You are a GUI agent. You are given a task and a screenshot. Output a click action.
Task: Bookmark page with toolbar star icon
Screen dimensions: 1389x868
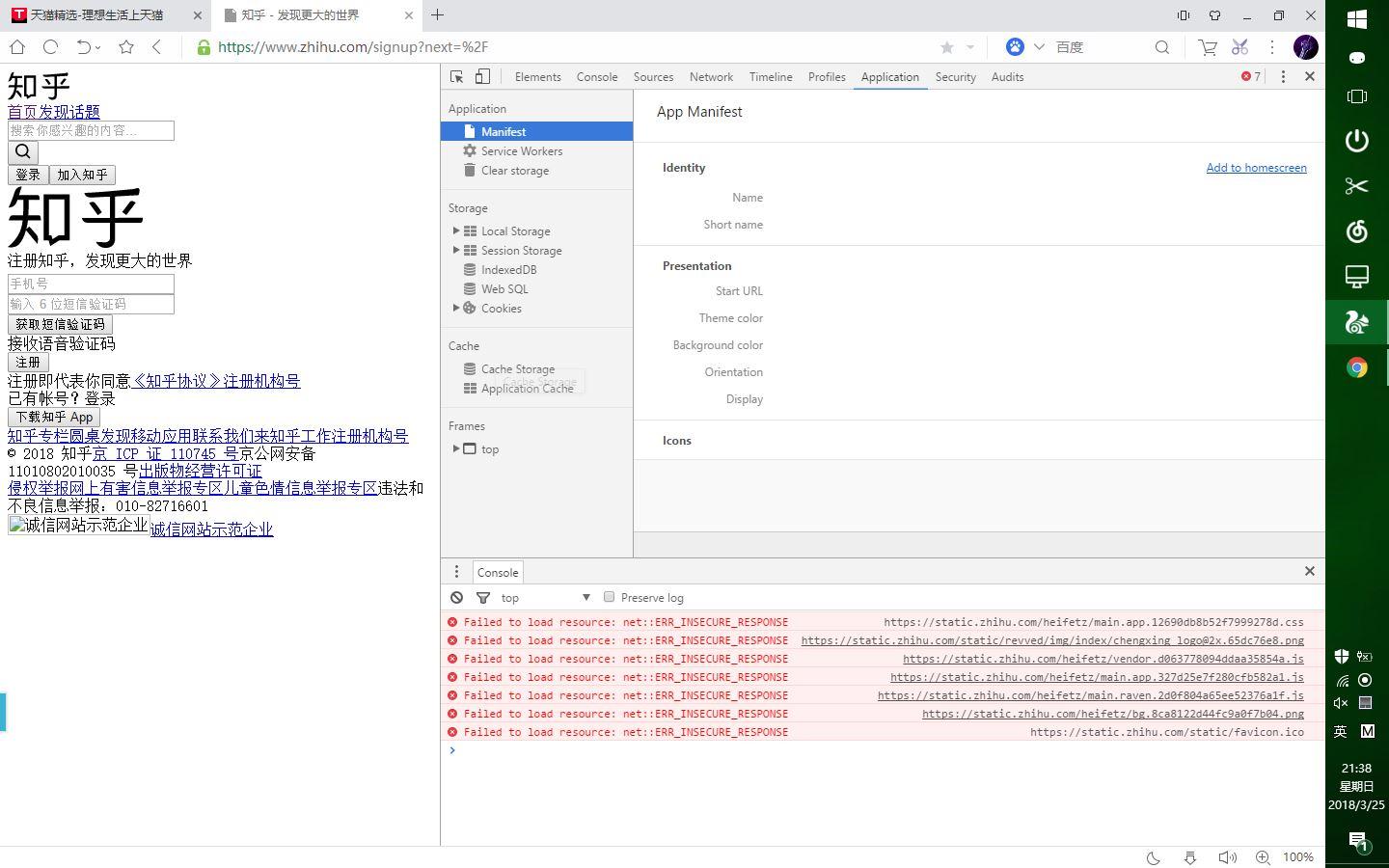pyautogui.click(x=126, y=47)
